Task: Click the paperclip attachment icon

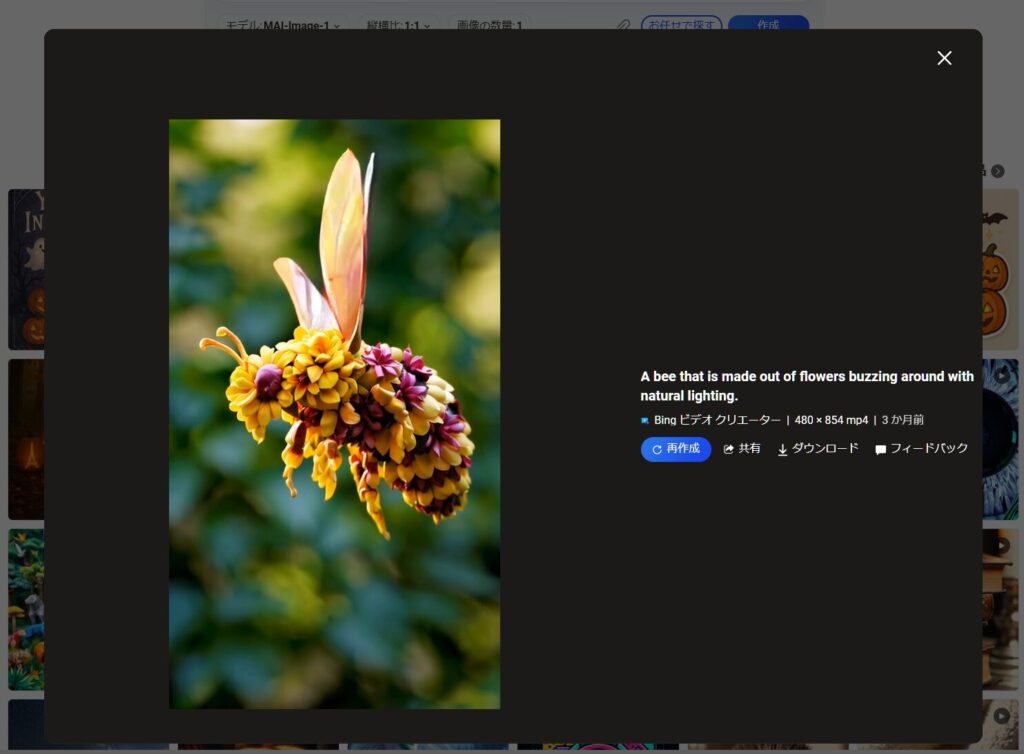Action: [623, 25]
